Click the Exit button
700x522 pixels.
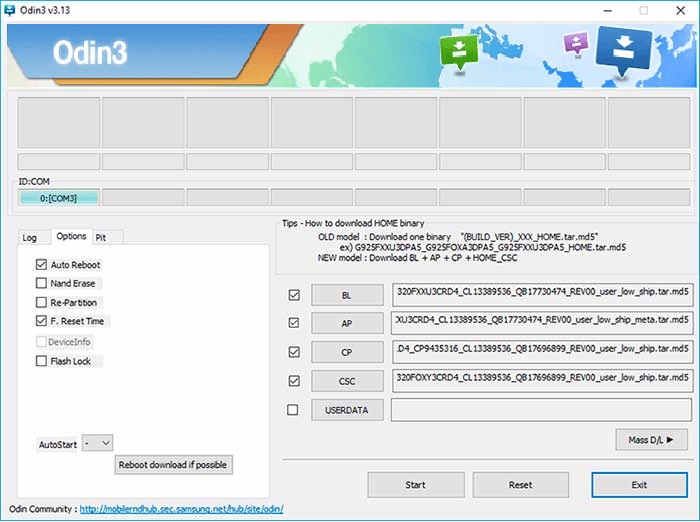(x=639, y=485)
